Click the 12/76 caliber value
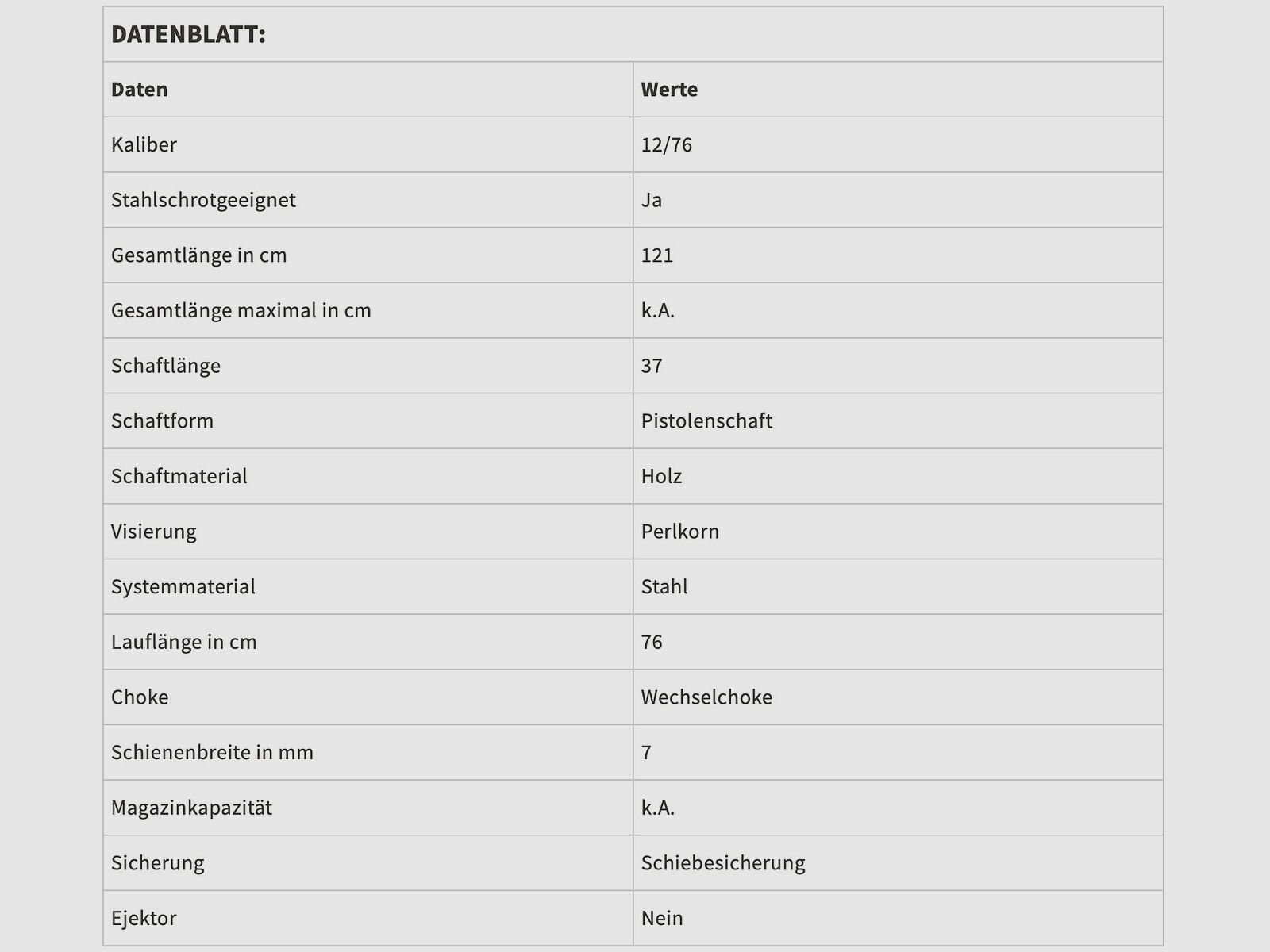 tap(667, 144)
